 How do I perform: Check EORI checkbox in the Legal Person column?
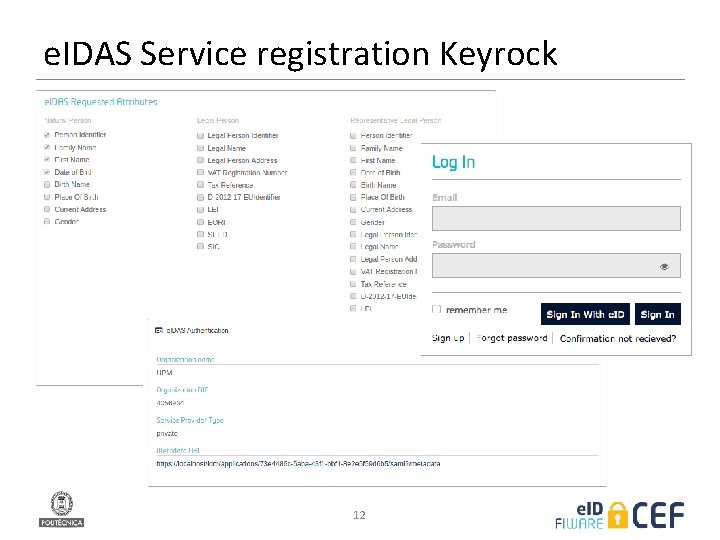click(x=200, y=222)
